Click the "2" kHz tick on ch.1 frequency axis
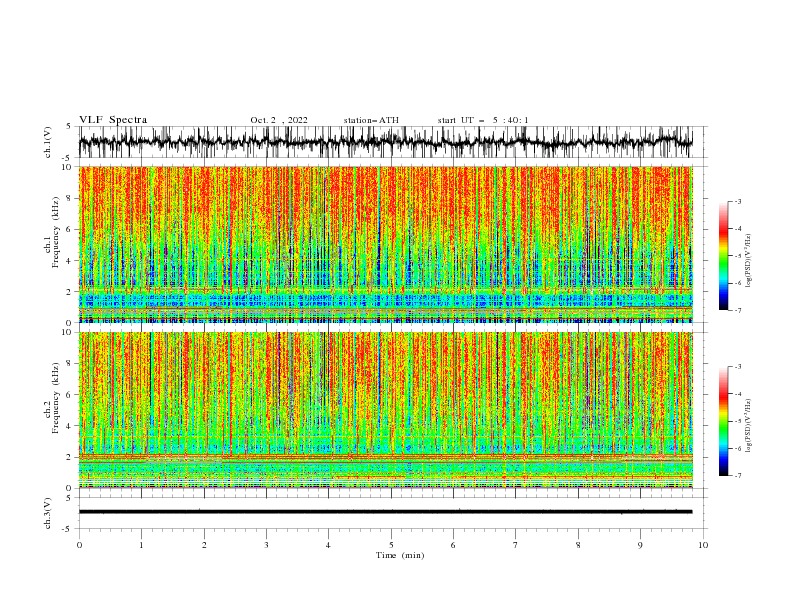Viewport: 792px width, 612px height. tap(70, 292)
